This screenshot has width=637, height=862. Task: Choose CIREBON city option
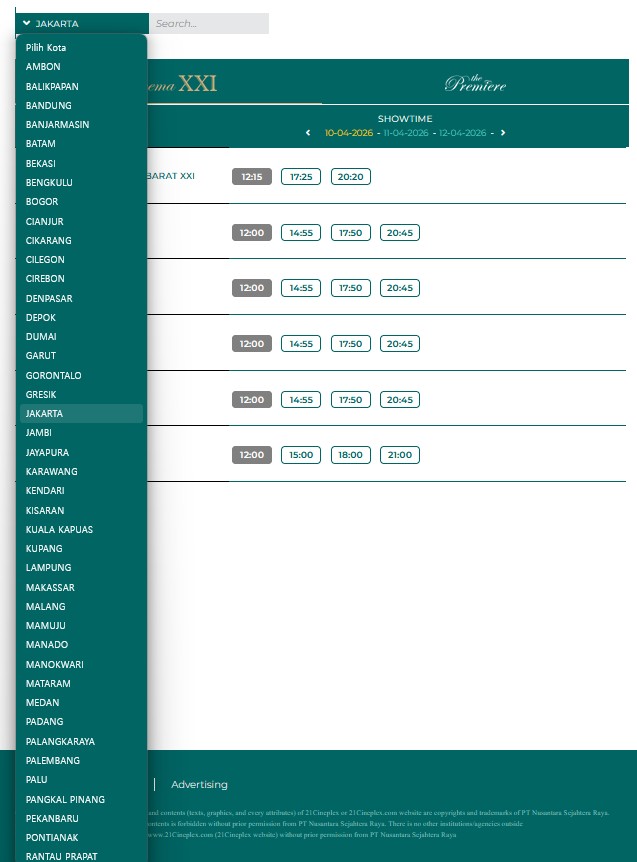point(81,278)
